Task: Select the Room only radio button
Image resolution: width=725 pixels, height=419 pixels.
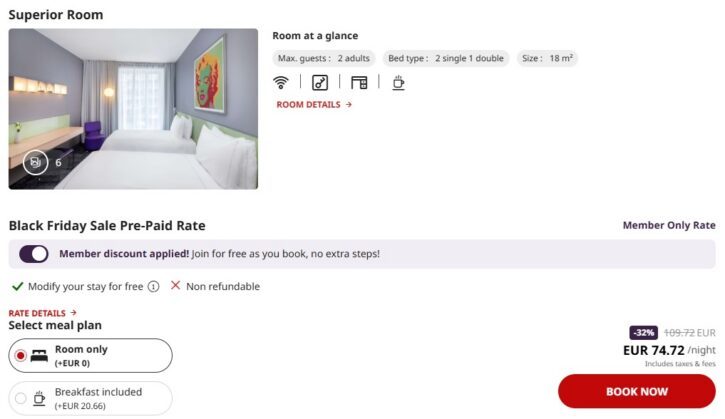Action: (20, 356)
